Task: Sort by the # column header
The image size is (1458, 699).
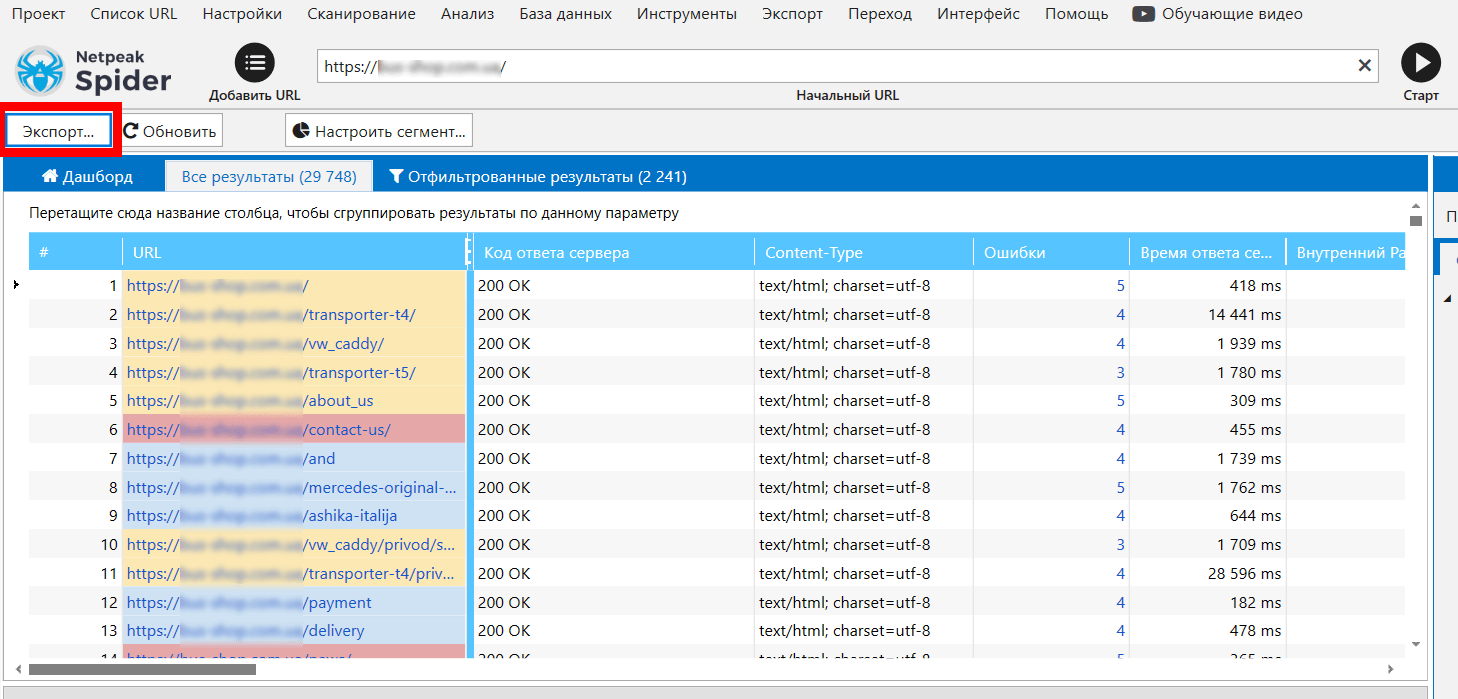Action: click(x=75, y=252)
